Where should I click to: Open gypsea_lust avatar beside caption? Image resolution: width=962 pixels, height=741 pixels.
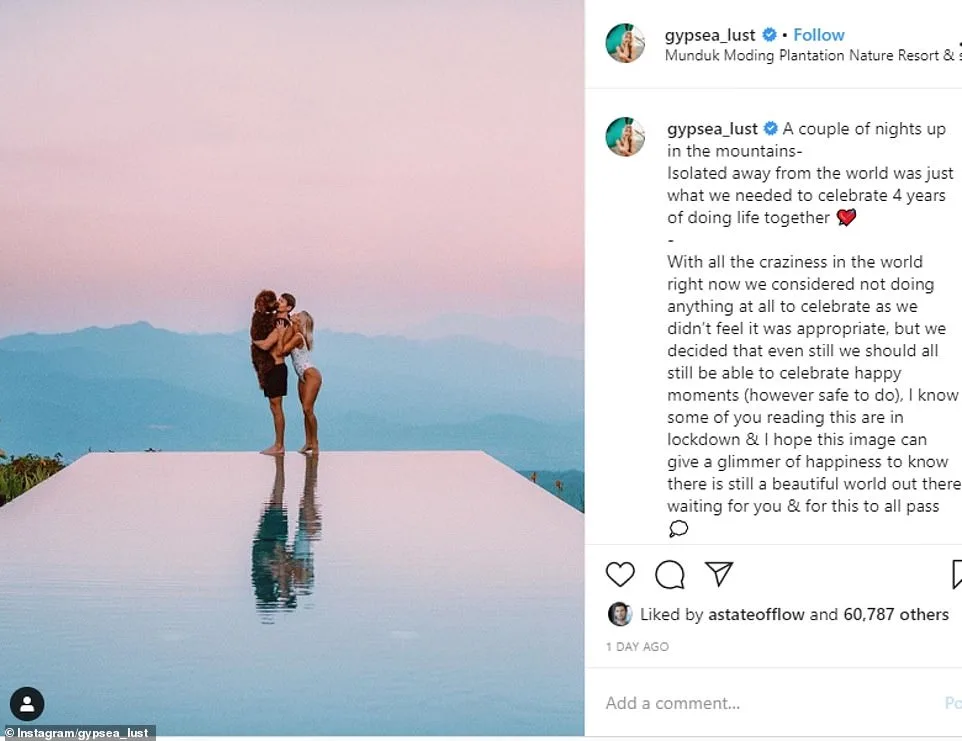625,137
